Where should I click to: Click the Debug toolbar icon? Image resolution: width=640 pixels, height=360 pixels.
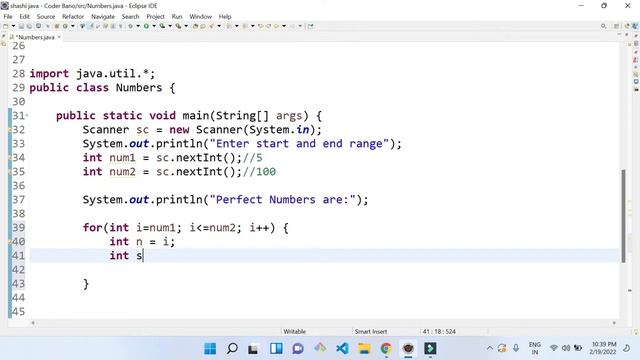pyautogui.click(x=131, y=26)
